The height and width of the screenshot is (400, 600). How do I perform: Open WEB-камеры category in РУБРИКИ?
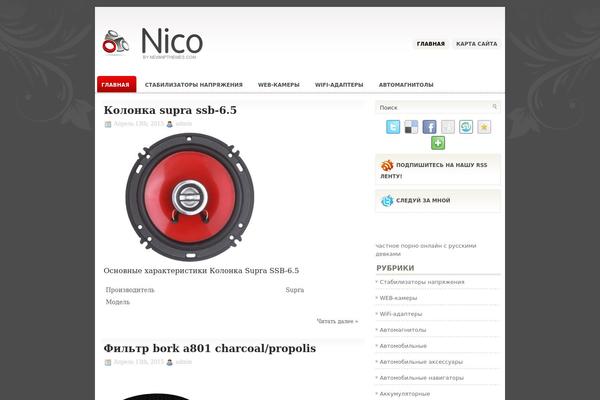coord(398,298)
